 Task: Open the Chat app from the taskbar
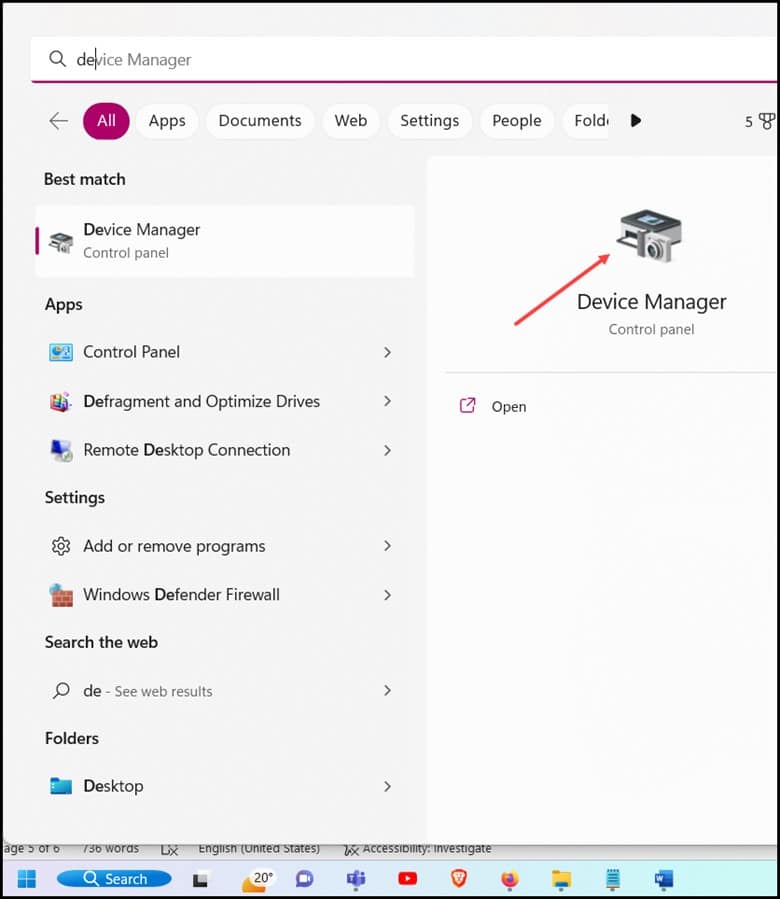[x=305, y=878]
